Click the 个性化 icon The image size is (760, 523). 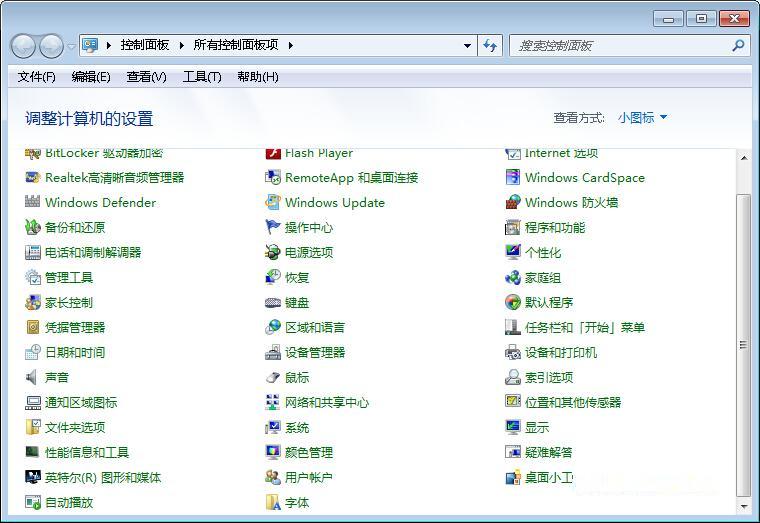click(513, 252)
